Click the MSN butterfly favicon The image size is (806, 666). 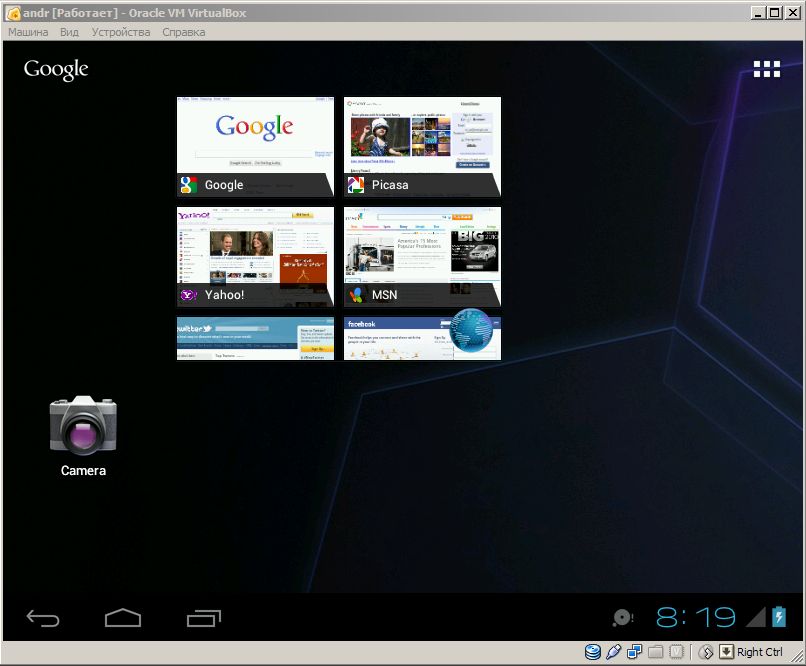coord(356,295)
